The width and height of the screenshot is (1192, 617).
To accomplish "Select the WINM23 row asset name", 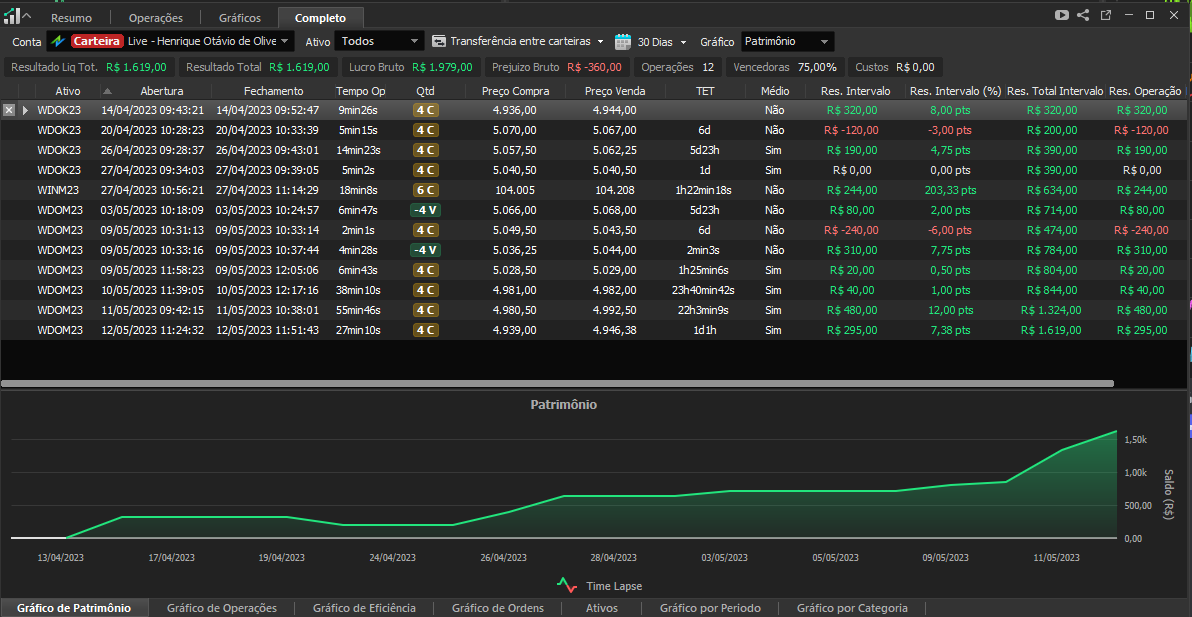I will 59,190.
